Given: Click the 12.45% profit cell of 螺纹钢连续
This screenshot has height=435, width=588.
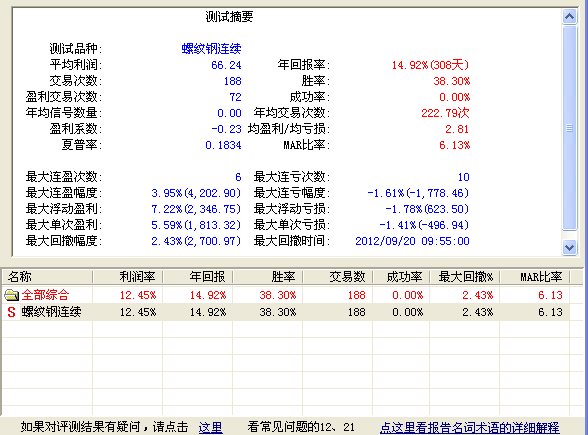Looking at the screenshot, I should coord(138,312).
